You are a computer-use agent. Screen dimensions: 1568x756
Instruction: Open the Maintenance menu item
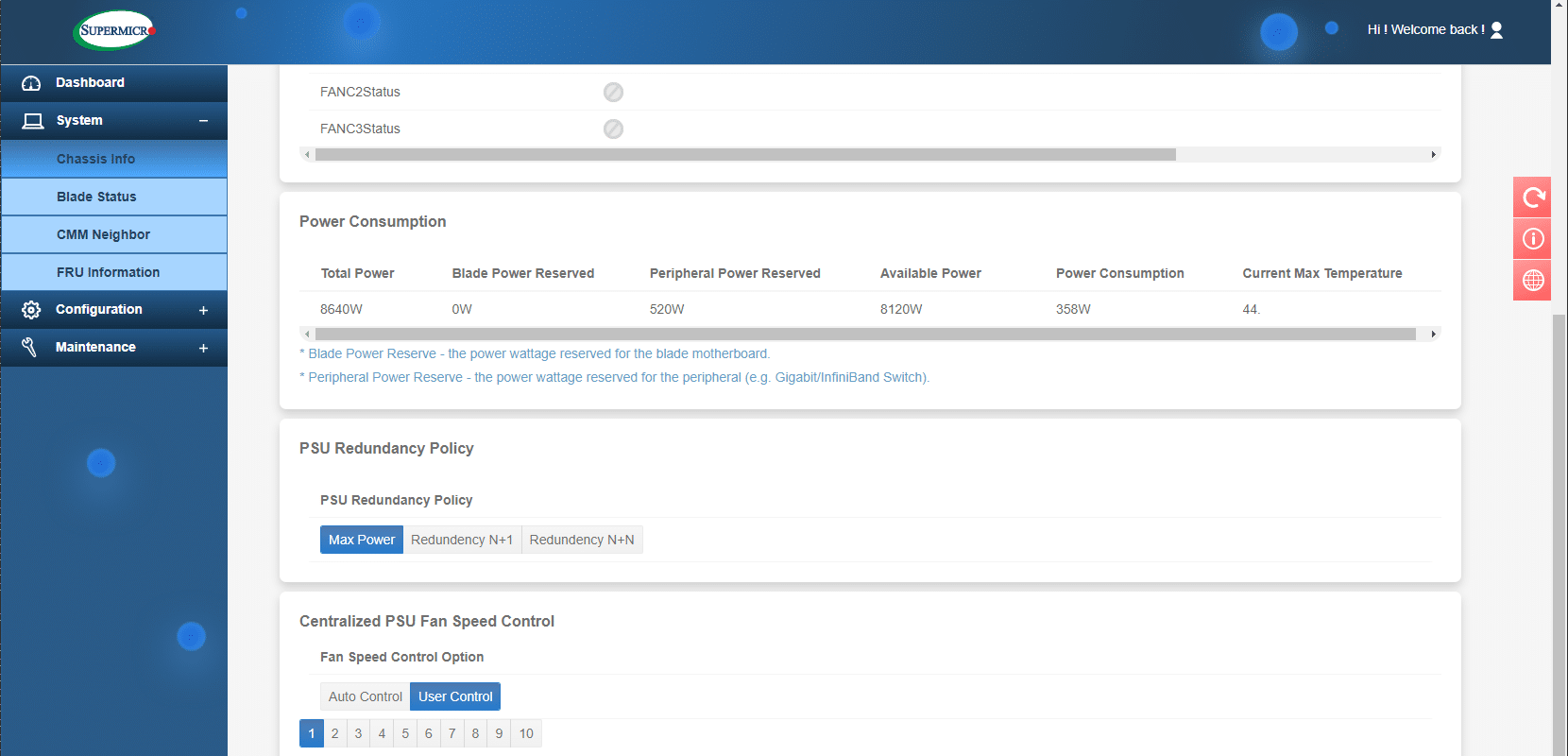click(x=114, y=348)
